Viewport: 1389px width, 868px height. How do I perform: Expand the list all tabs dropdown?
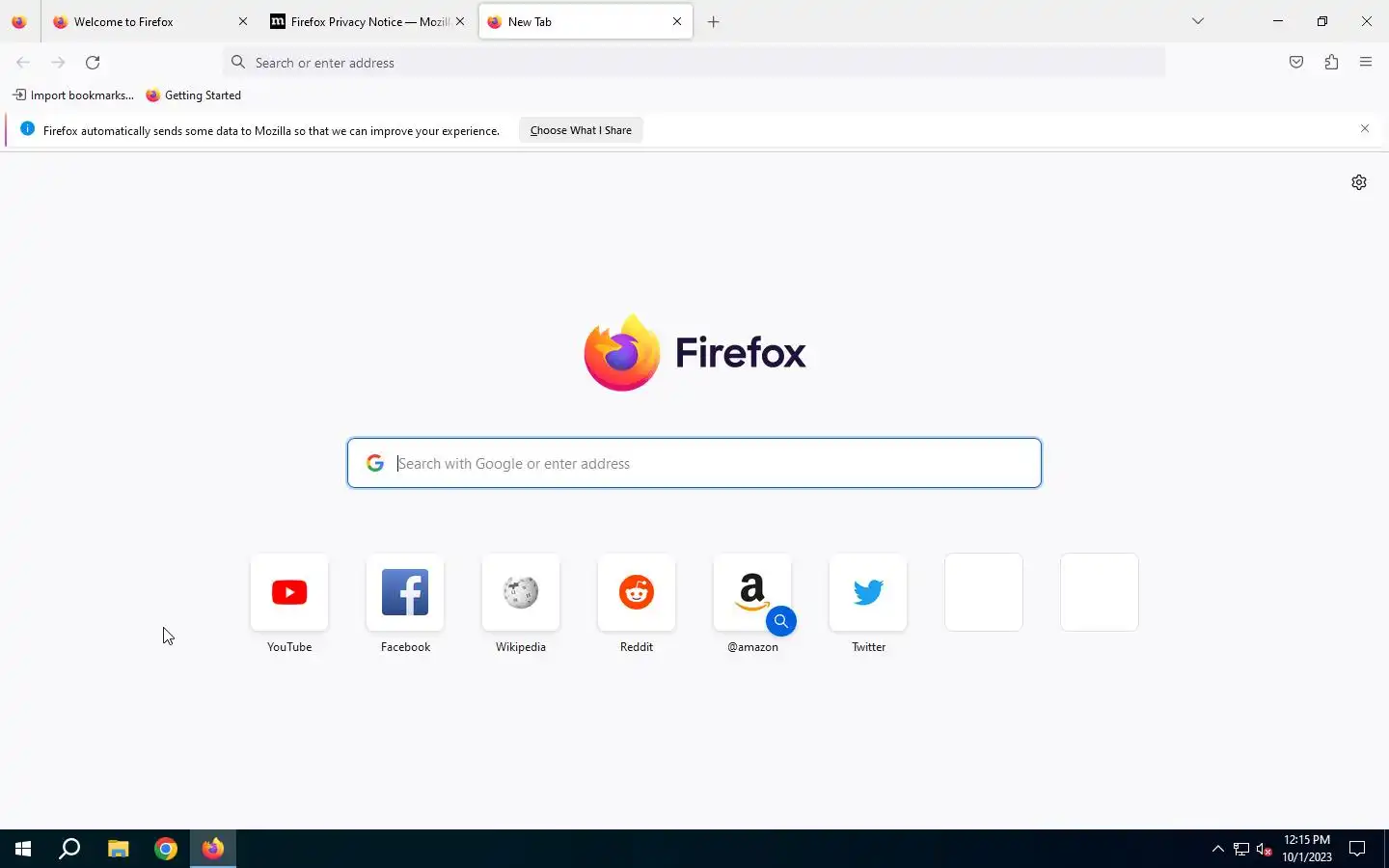pyautogui.click(x=1198, y=21)
